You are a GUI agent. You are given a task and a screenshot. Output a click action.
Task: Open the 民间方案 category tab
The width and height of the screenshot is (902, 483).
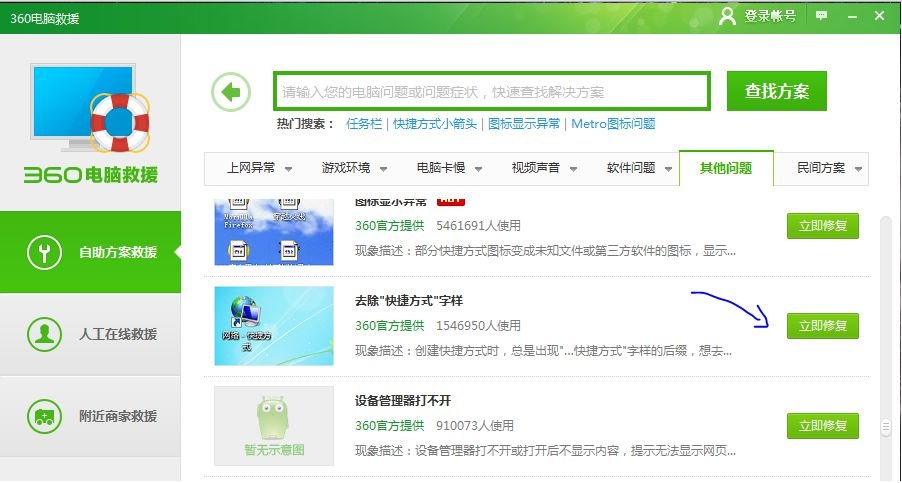(821, 168)
